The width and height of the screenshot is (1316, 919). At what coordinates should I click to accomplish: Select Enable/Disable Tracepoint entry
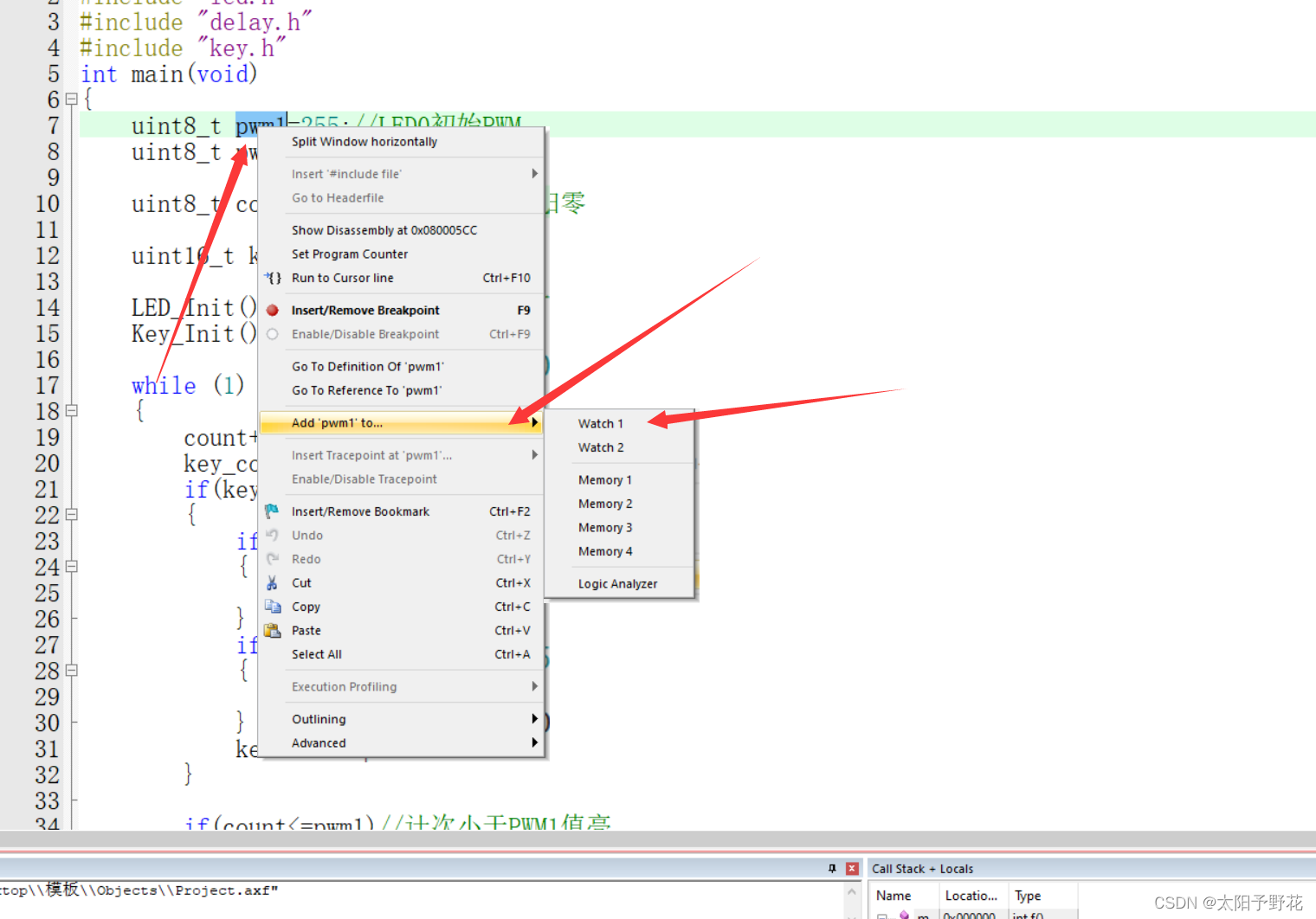[x=402, y=479]
